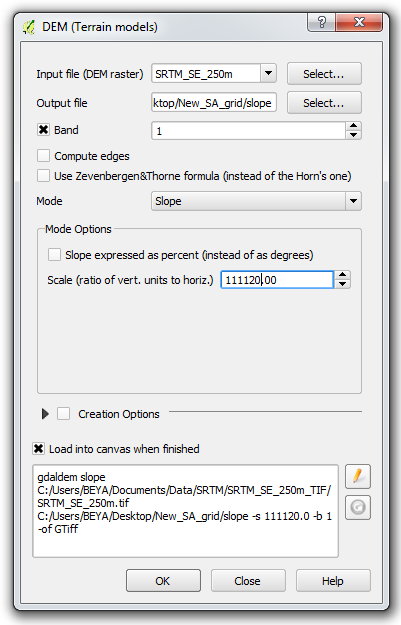Decrease Band value with down arrow
Image resolution: width=401 pixels, height=625 pixels.
tap(353, 135)
